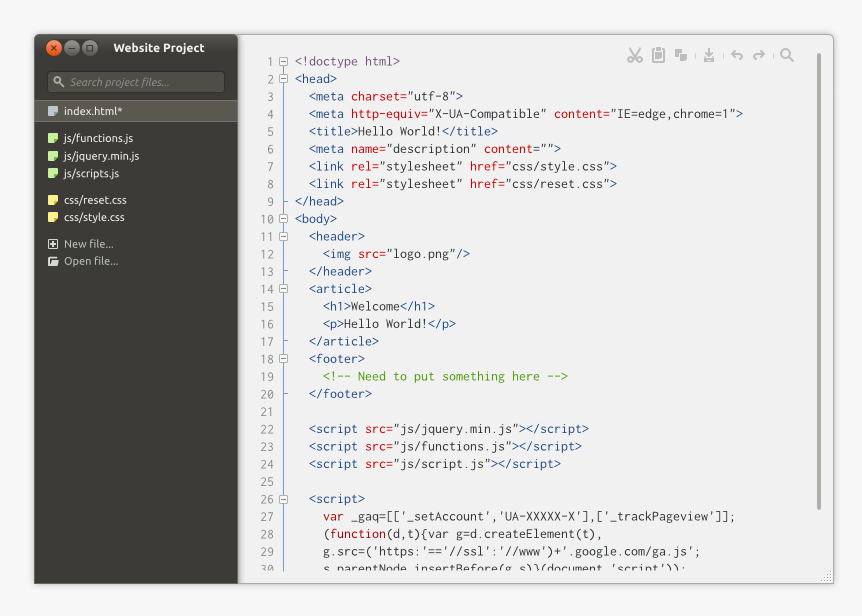Collapse the script block fold on line 26

coord(284,499)
